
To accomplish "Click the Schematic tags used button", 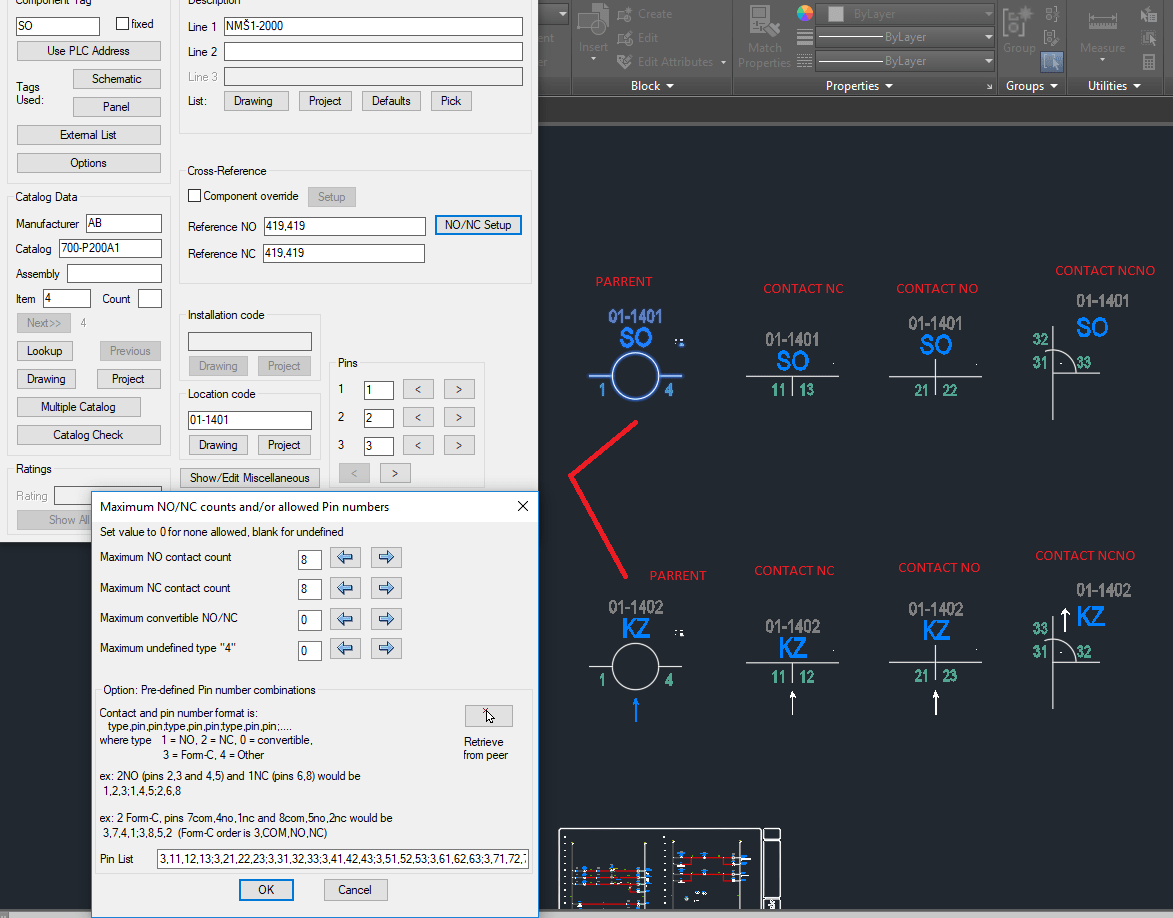I will click(117, 79).
